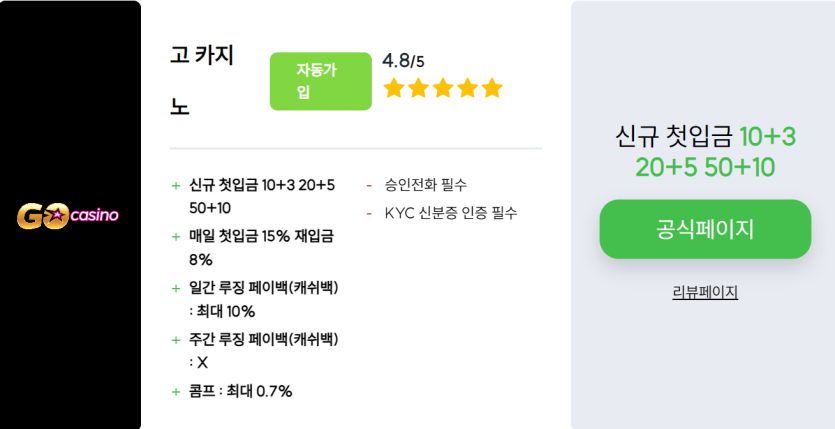Click the fourth rating star
The height and width of the screenshot is (429, 835).
(468, 88)
